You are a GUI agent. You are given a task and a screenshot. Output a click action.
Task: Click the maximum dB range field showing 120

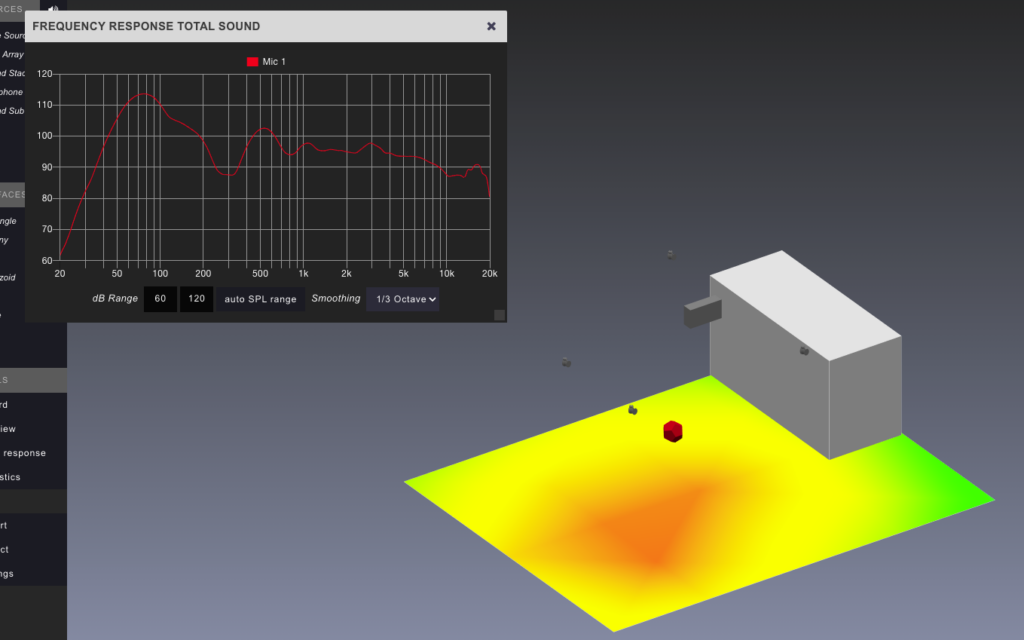click(x=196, y=299)
